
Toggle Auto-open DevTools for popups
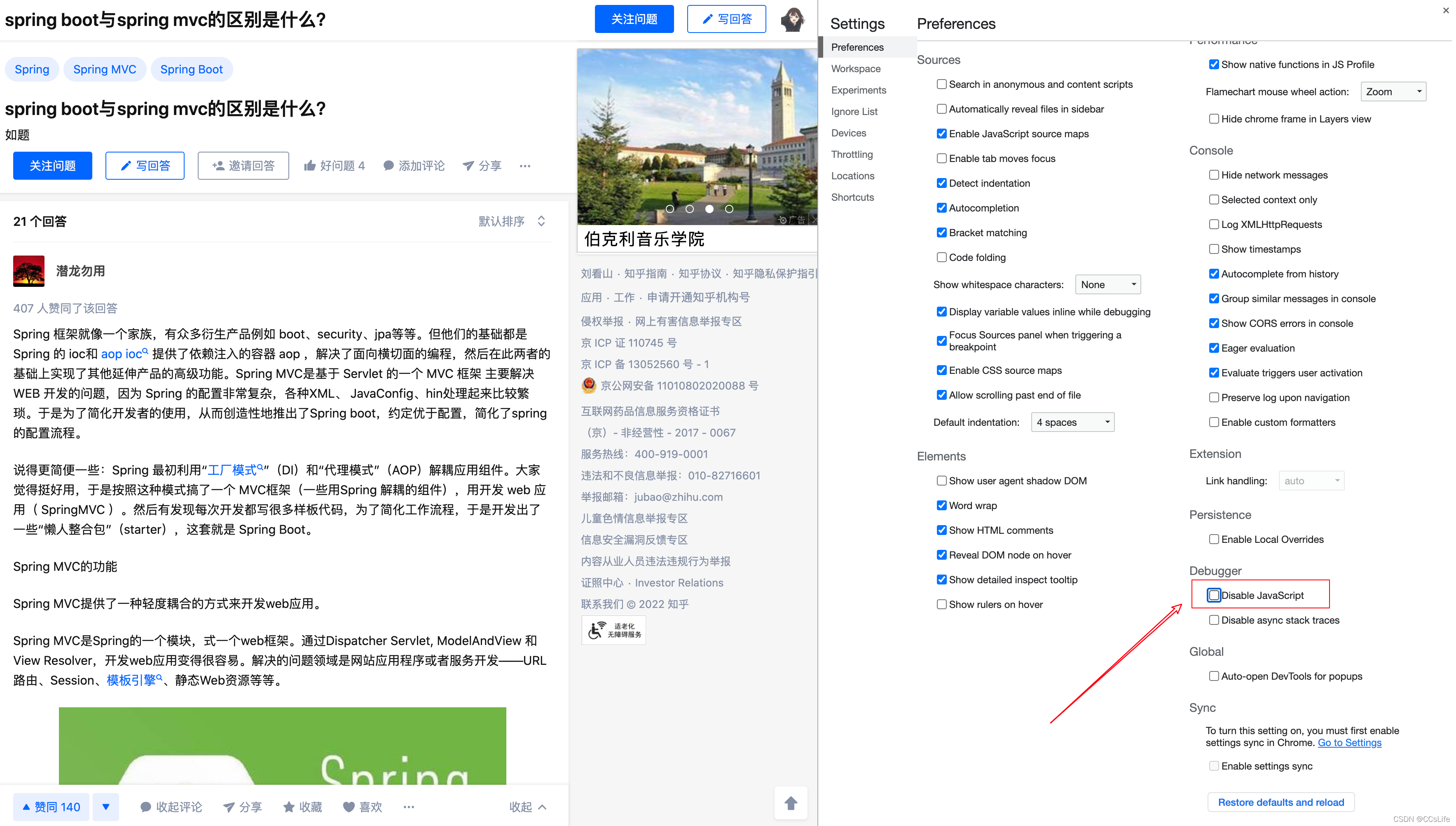1214,676
